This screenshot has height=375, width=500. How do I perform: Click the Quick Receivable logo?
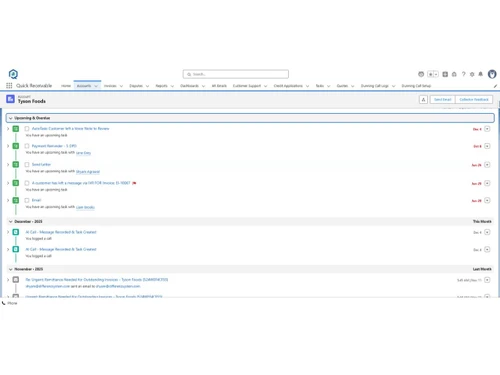(13, 74)
